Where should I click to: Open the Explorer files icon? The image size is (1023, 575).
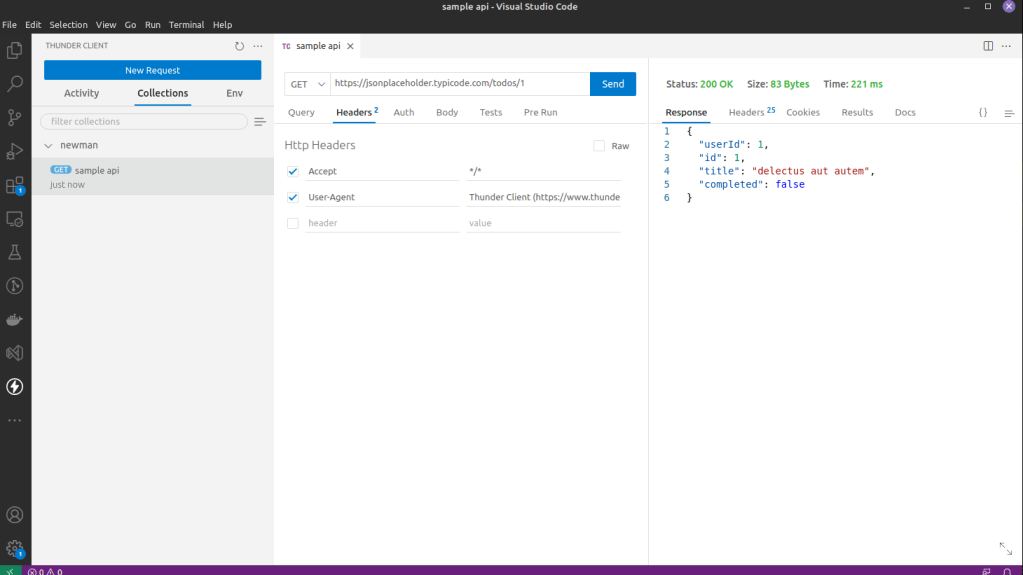(15, 50)
